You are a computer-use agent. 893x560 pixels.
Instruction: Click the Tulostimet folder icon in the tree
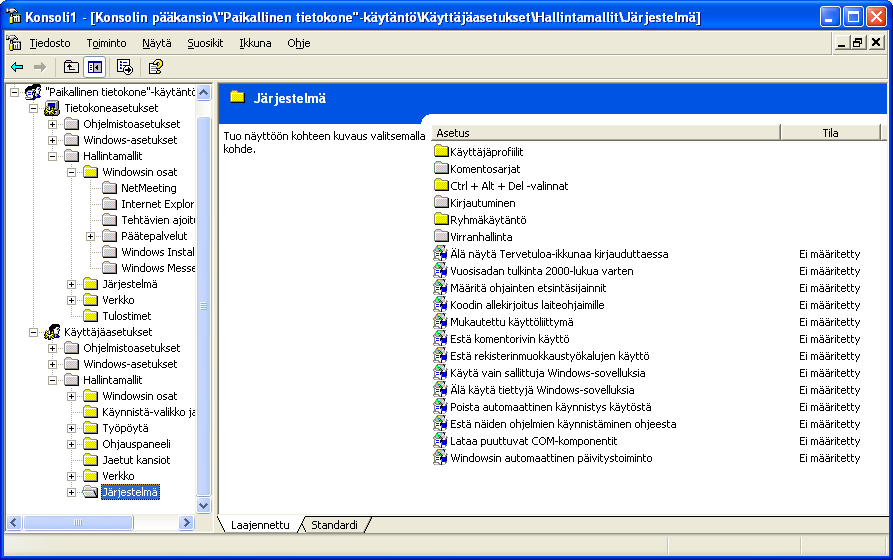(91, 316)
